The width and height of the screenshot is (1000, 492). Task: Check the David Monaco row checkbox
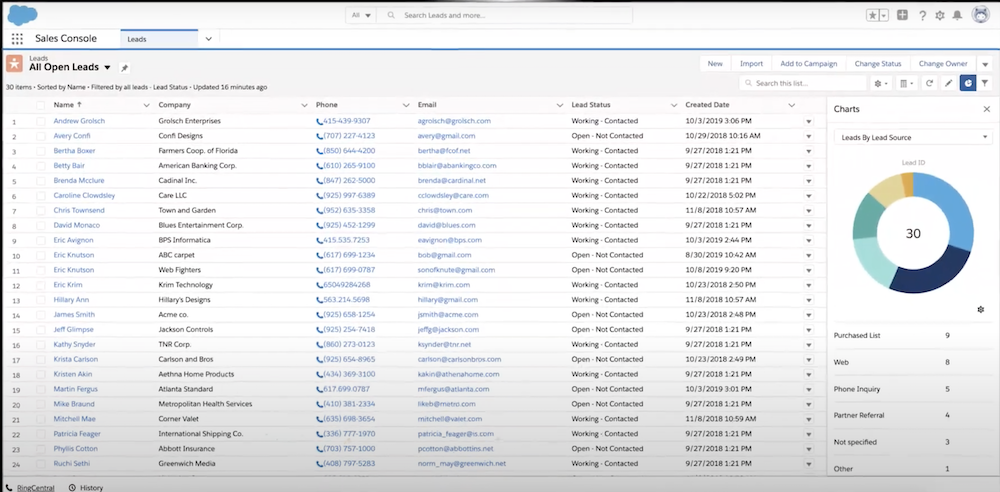pos(41,225)
